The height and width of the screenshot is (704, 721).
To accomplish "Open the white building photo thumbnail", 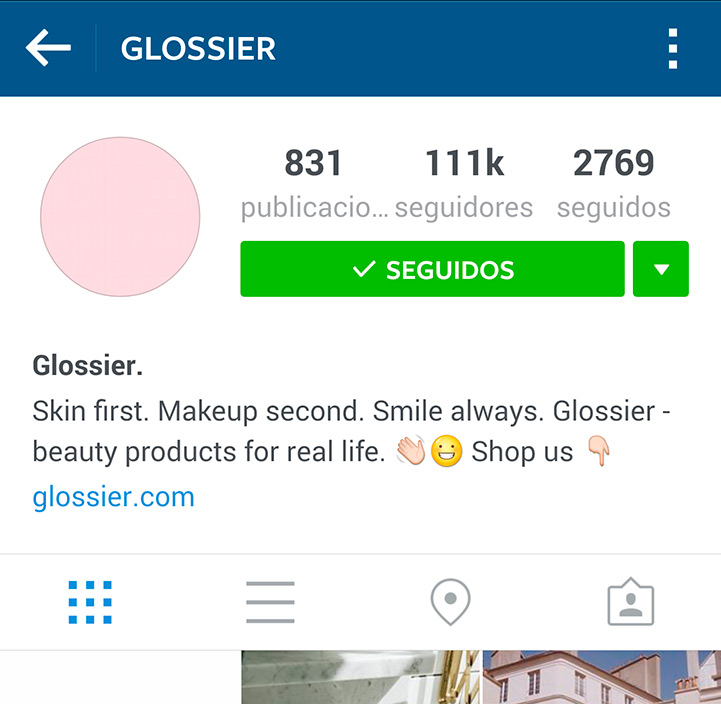I will 601,677.
